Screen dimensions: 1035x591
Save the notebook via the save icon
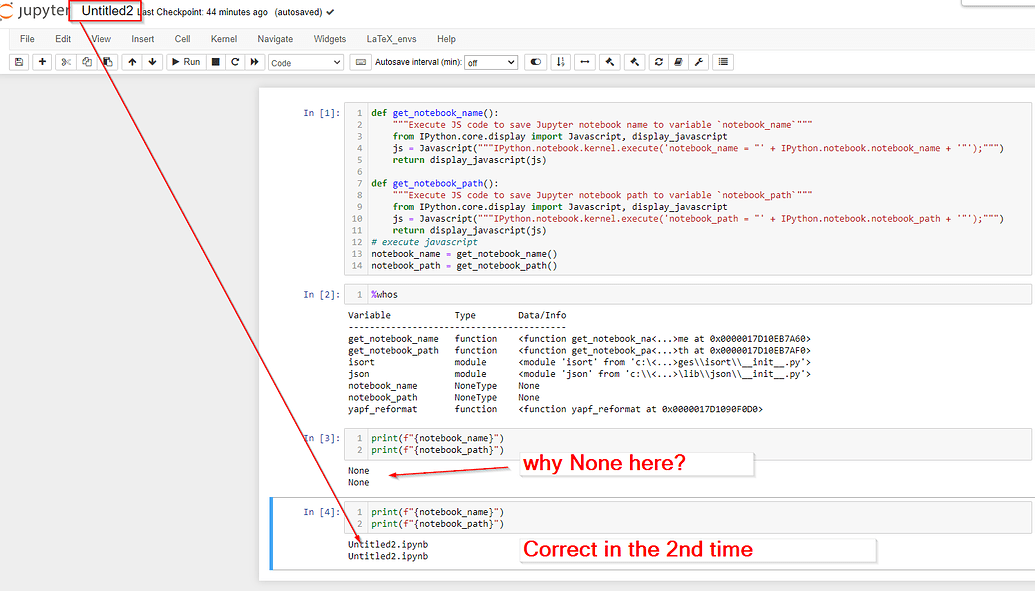click(18, 62)
